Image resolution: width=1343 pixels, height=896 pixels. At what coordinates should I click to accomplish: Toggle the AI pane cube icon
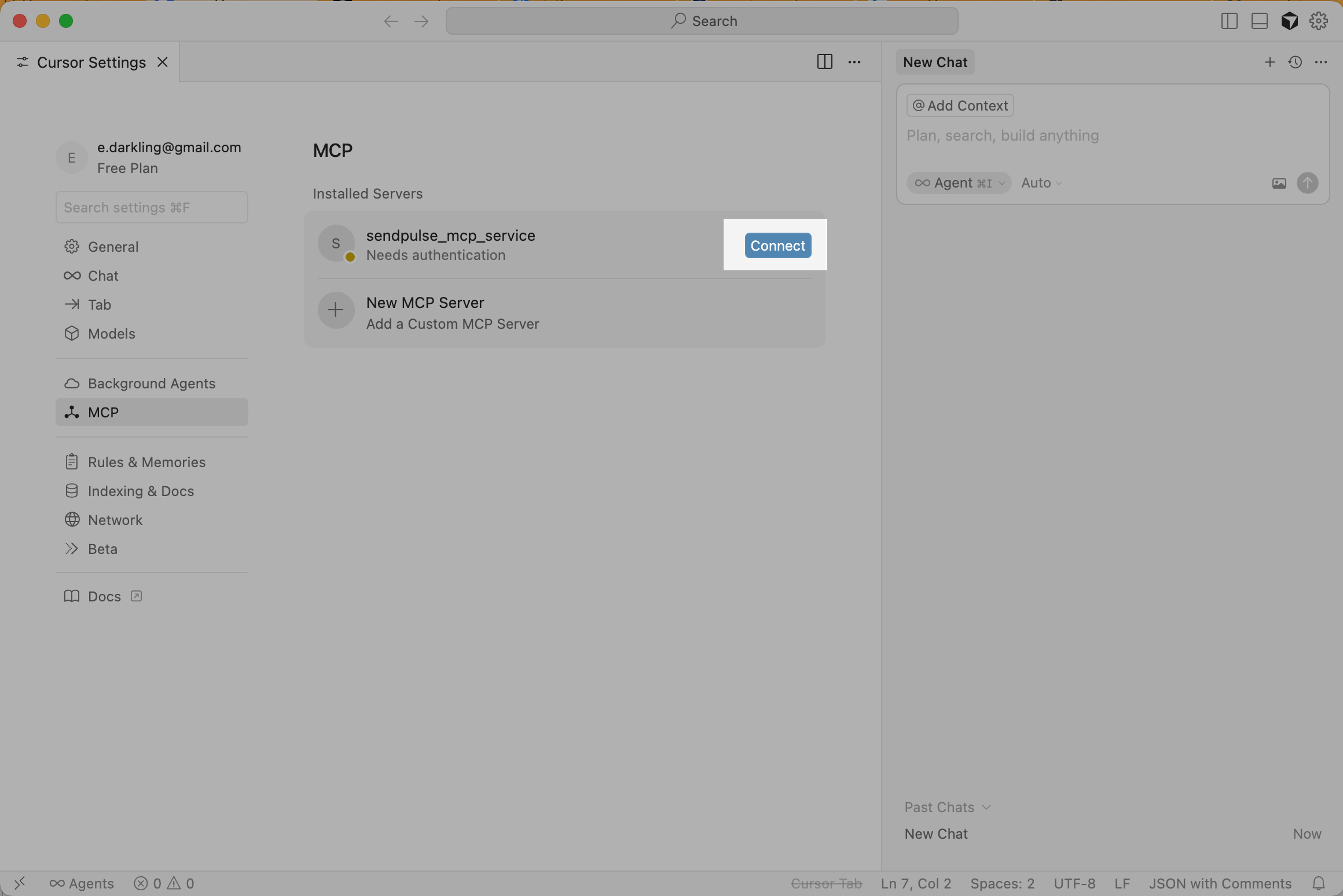1289,21
